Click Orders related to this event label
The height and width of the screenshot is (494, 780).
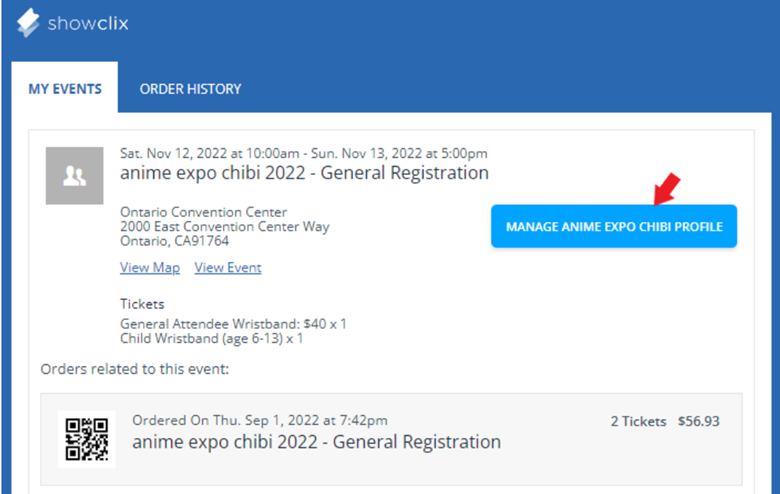[x=135, y=369]
